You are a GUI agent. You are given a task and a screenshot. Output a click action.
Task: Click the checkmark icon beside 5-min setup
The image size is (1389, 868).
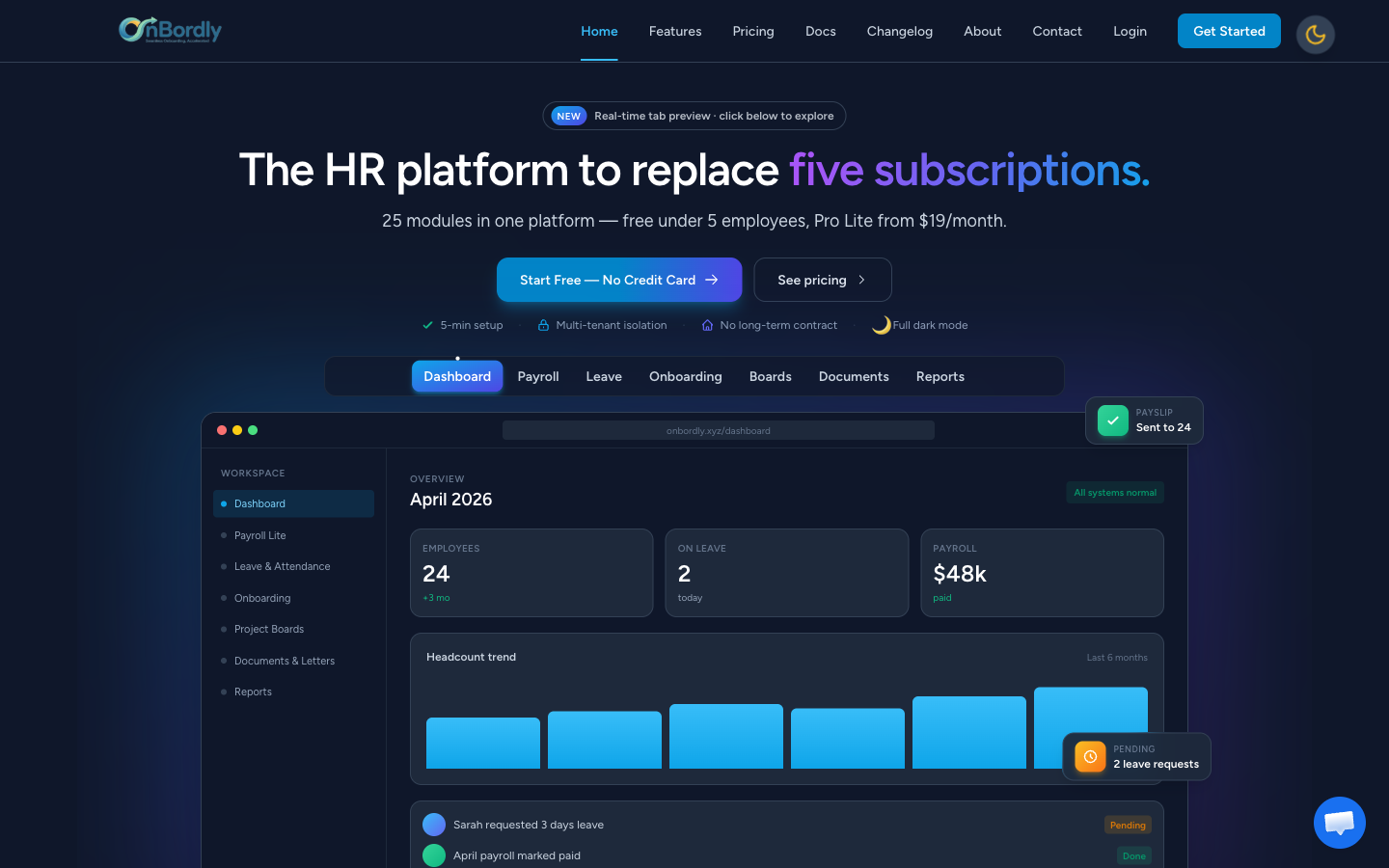427,325
